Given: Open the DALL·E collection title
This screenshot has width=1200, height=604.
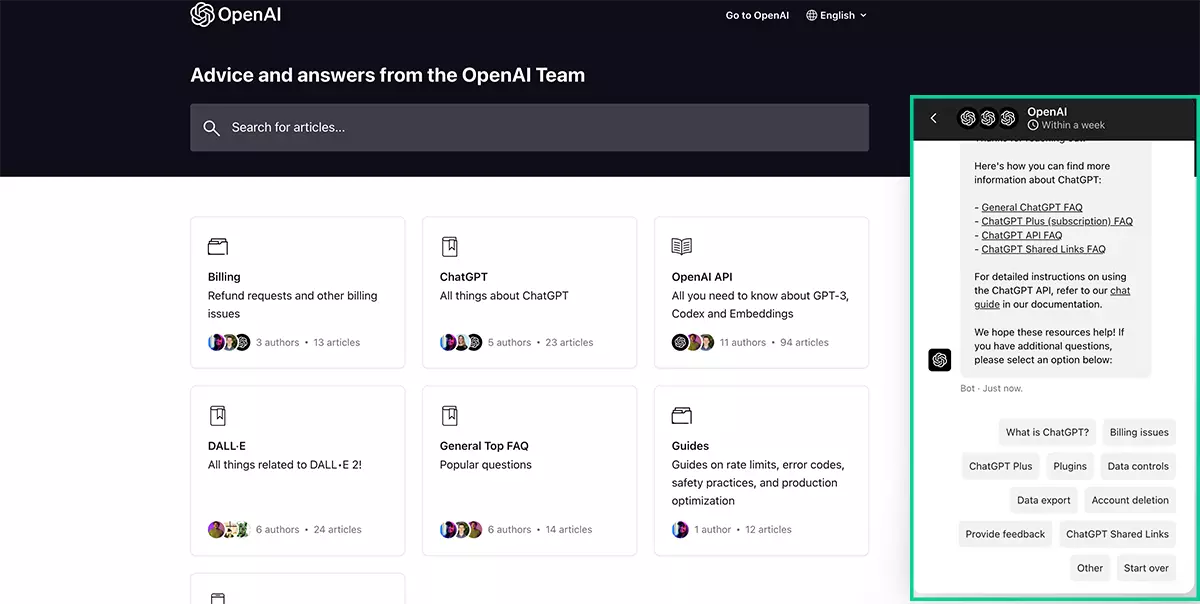Looking at the screenshot, I should pyautogui.click(x=229, y=446).
